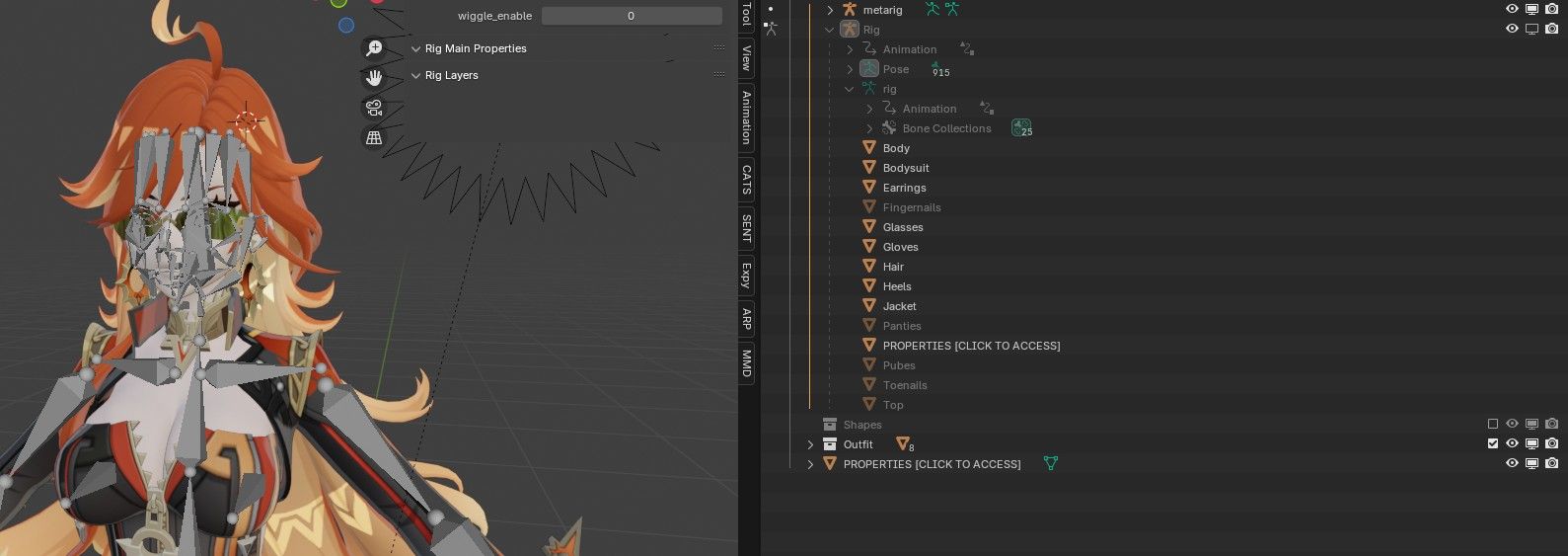Select the zoom view magnifier tool
Image resolution: width=1568 pixels, height=556 pixels.
coord(374,47)
